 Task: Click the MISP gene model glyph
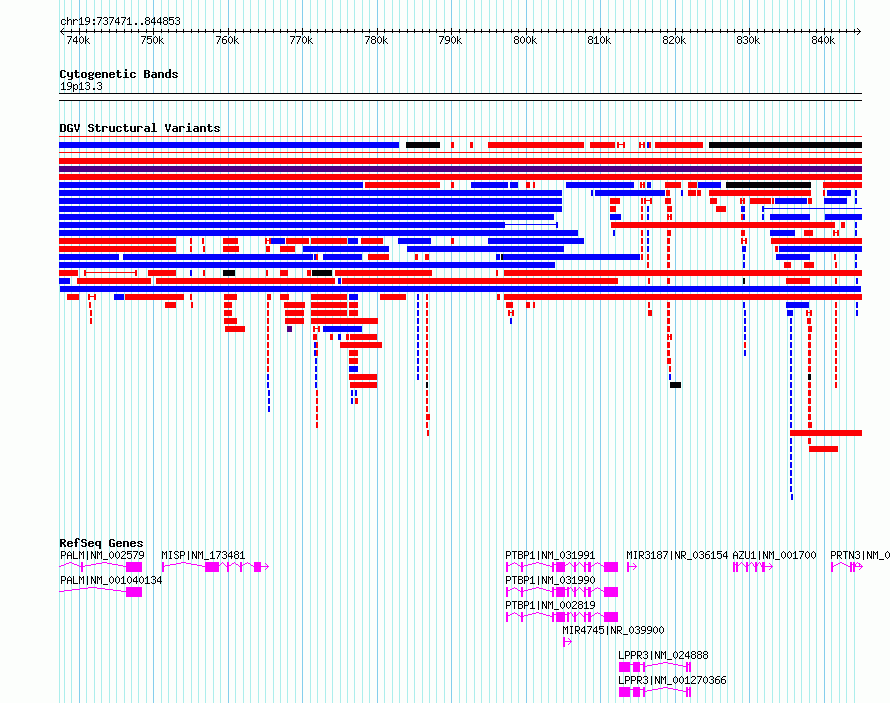click(215, 567)
